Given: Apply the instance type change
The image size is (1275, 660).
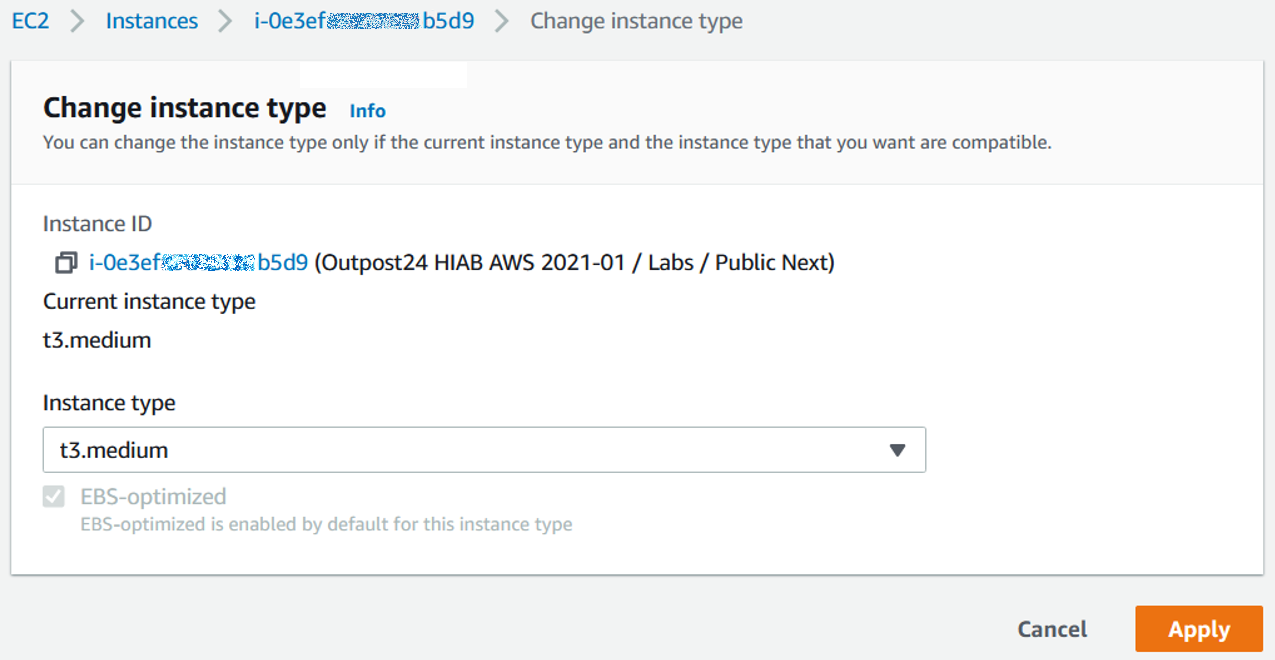Looking at the screenshot, I should pyautogui.click(x=1198, y=629).
